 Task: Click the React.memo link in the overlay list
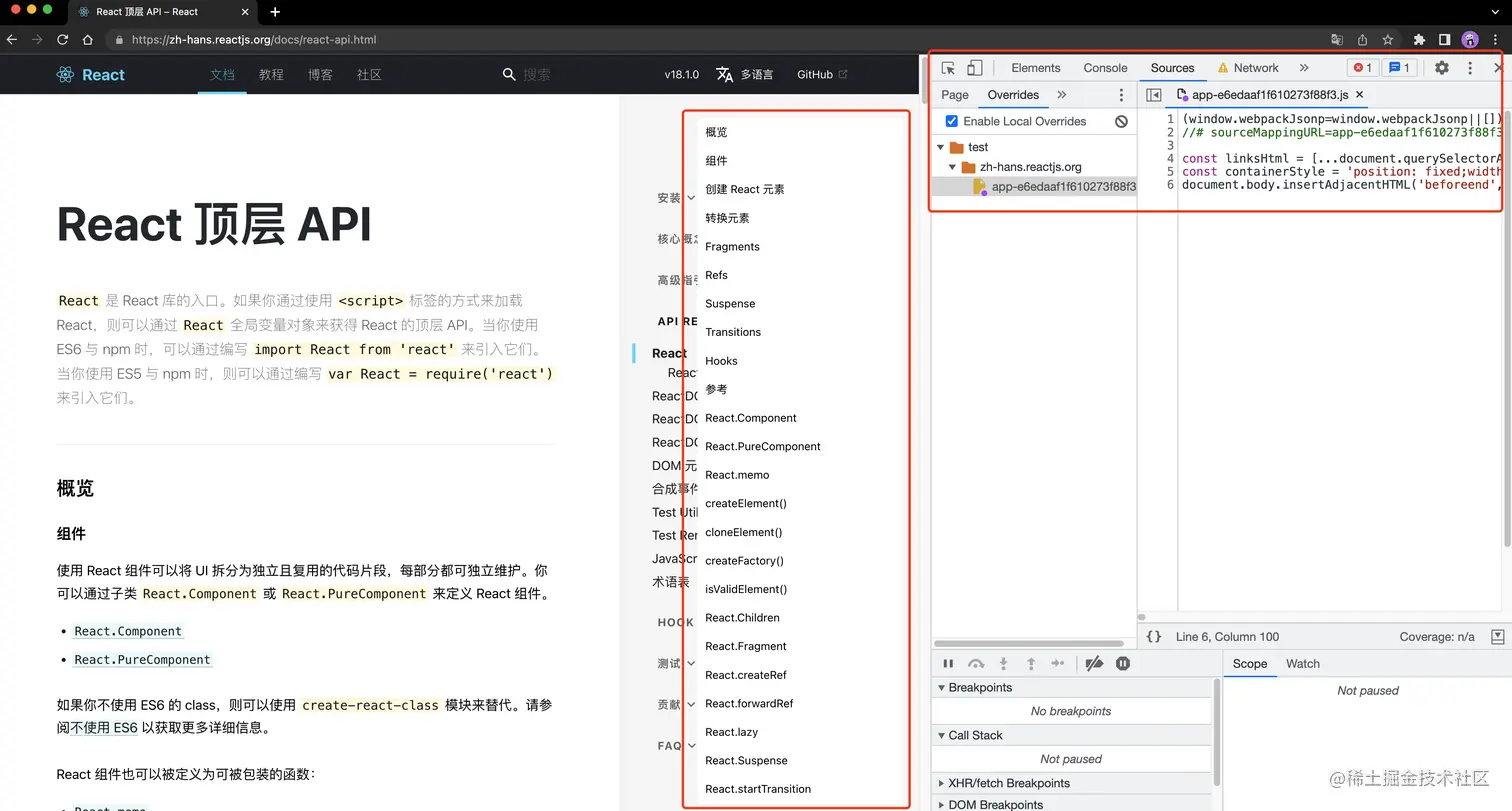click(x=737, y=475)
